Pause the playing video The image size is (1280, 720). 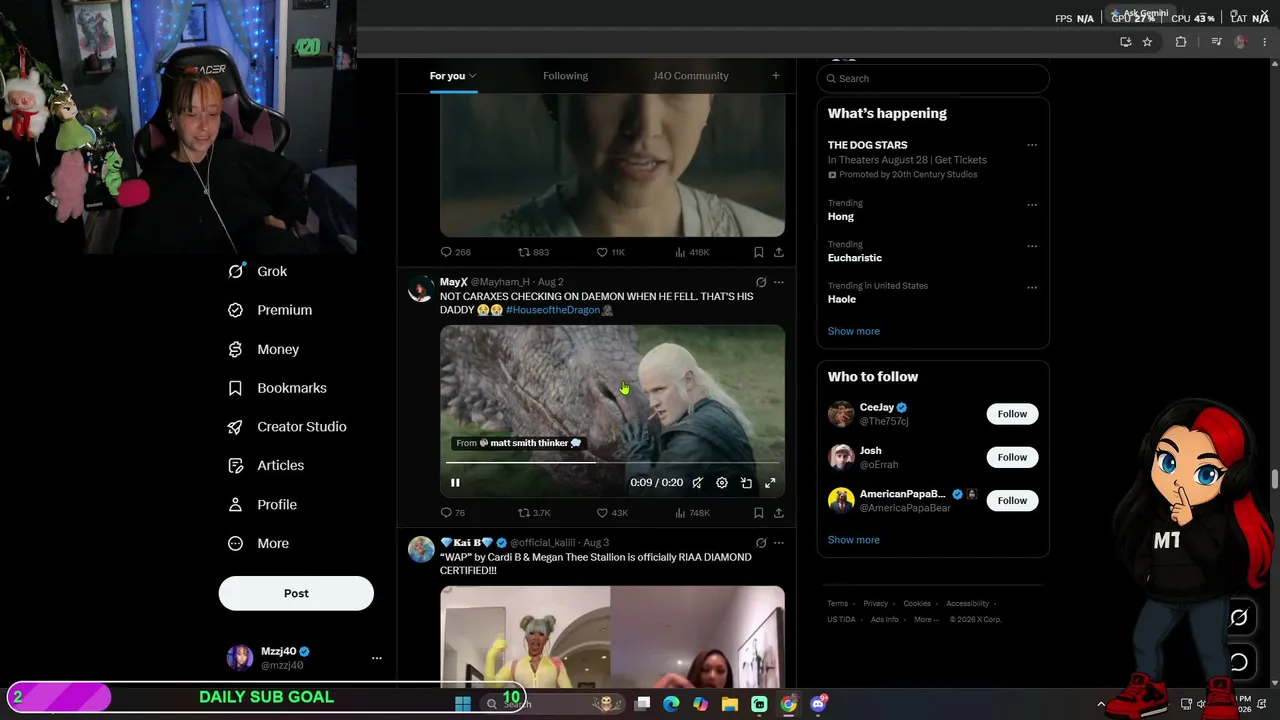(x=455, y=483)
